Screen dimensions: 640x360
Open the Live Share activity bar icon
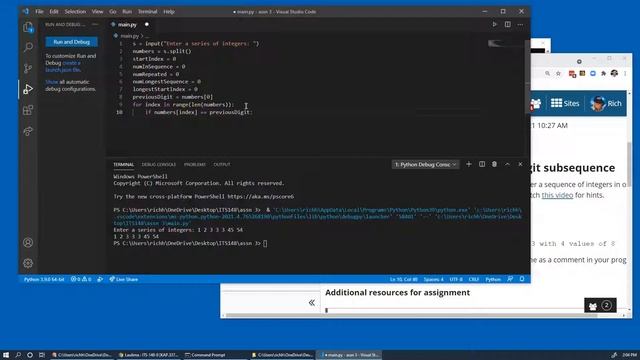pos(28,131)
